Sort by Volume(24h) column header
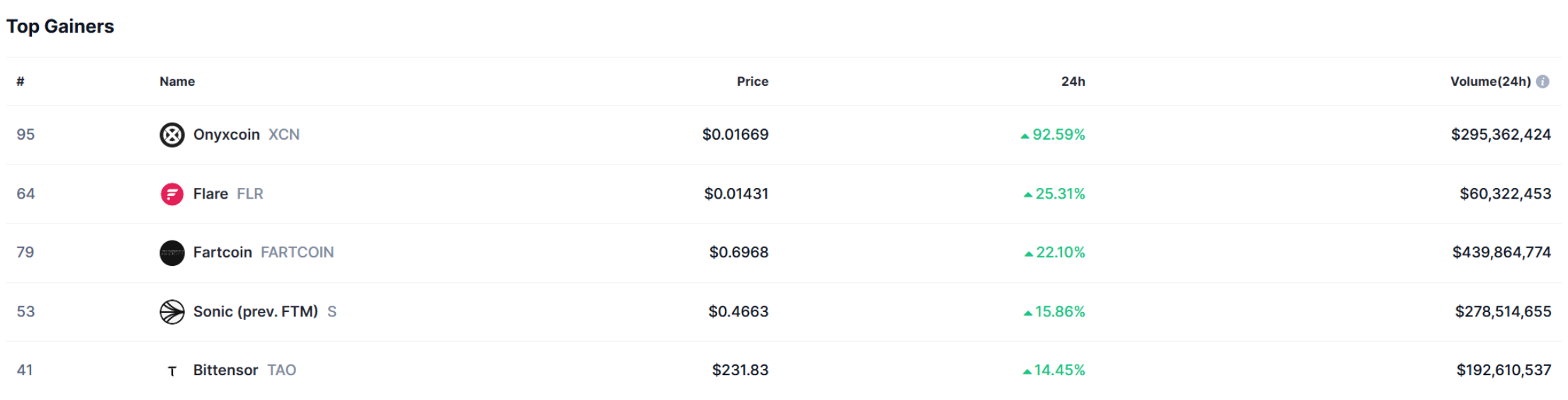1568x400 pixels. [1490, 82]
